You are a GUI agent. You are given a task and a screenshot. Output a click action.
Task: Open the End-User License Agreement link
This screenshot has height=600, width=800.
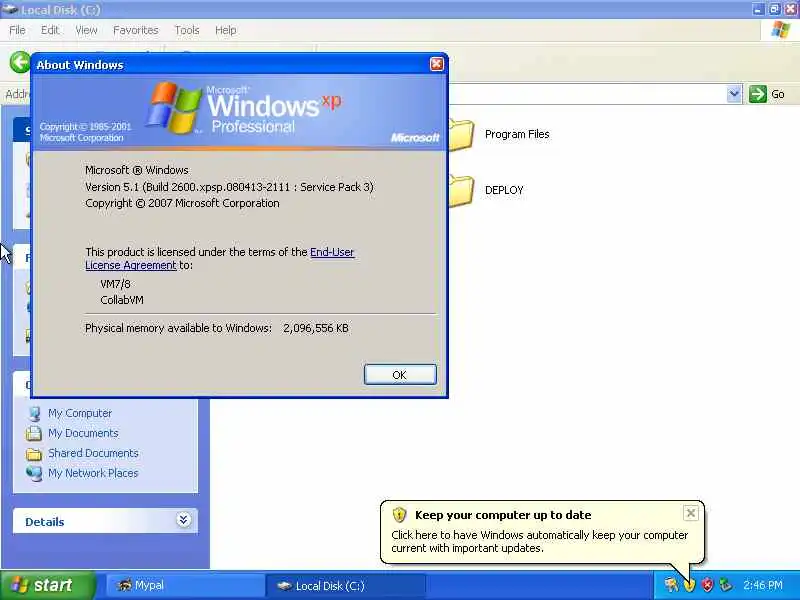click(332, 252)
